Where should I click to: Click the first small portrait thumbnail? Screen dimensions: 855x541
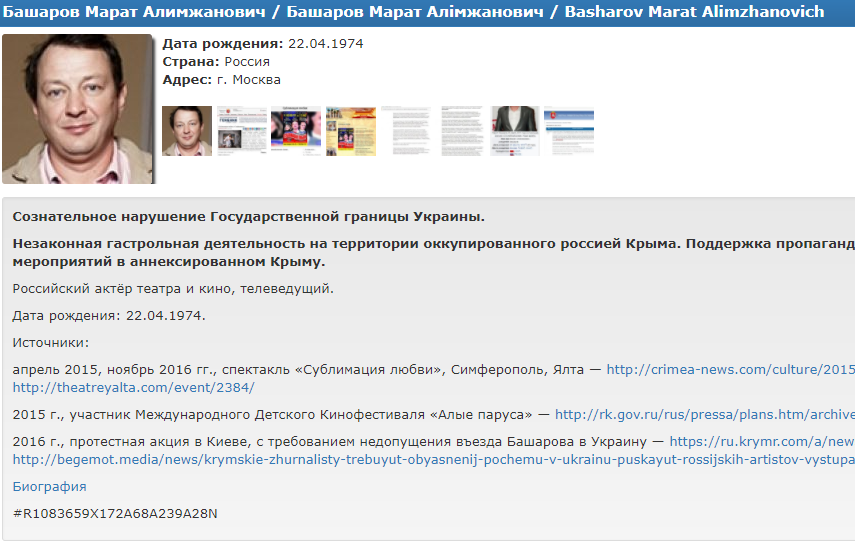click(x=187, y=131)
